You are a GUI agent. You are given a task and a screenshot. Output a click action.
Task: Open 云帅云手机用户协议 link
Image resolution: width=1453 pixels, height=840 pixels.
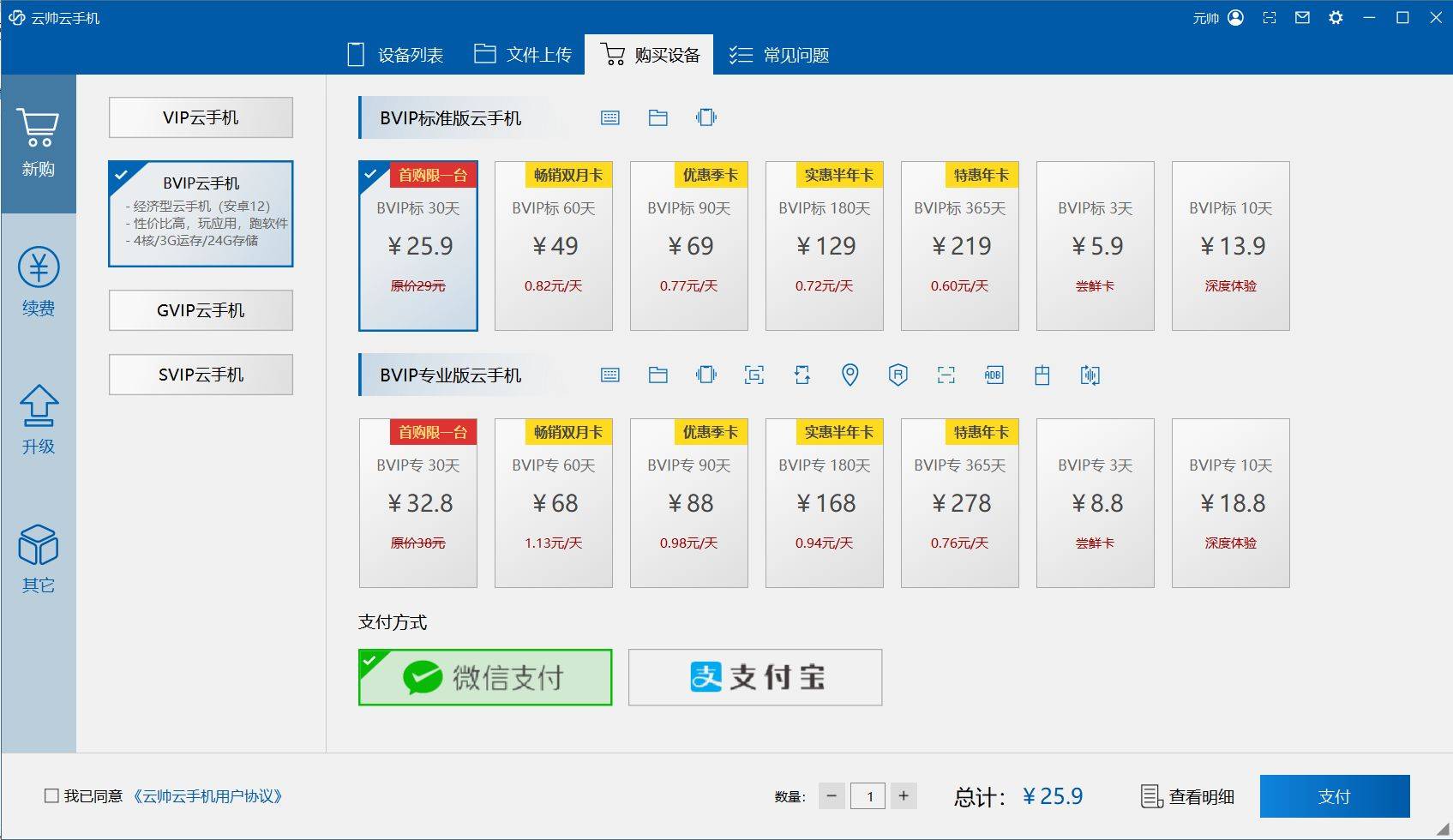(207, 796)
